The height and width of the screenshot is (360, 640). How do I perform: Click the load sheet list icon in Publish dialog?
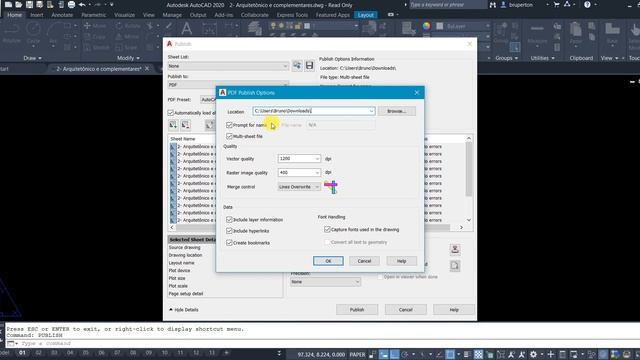297,65
